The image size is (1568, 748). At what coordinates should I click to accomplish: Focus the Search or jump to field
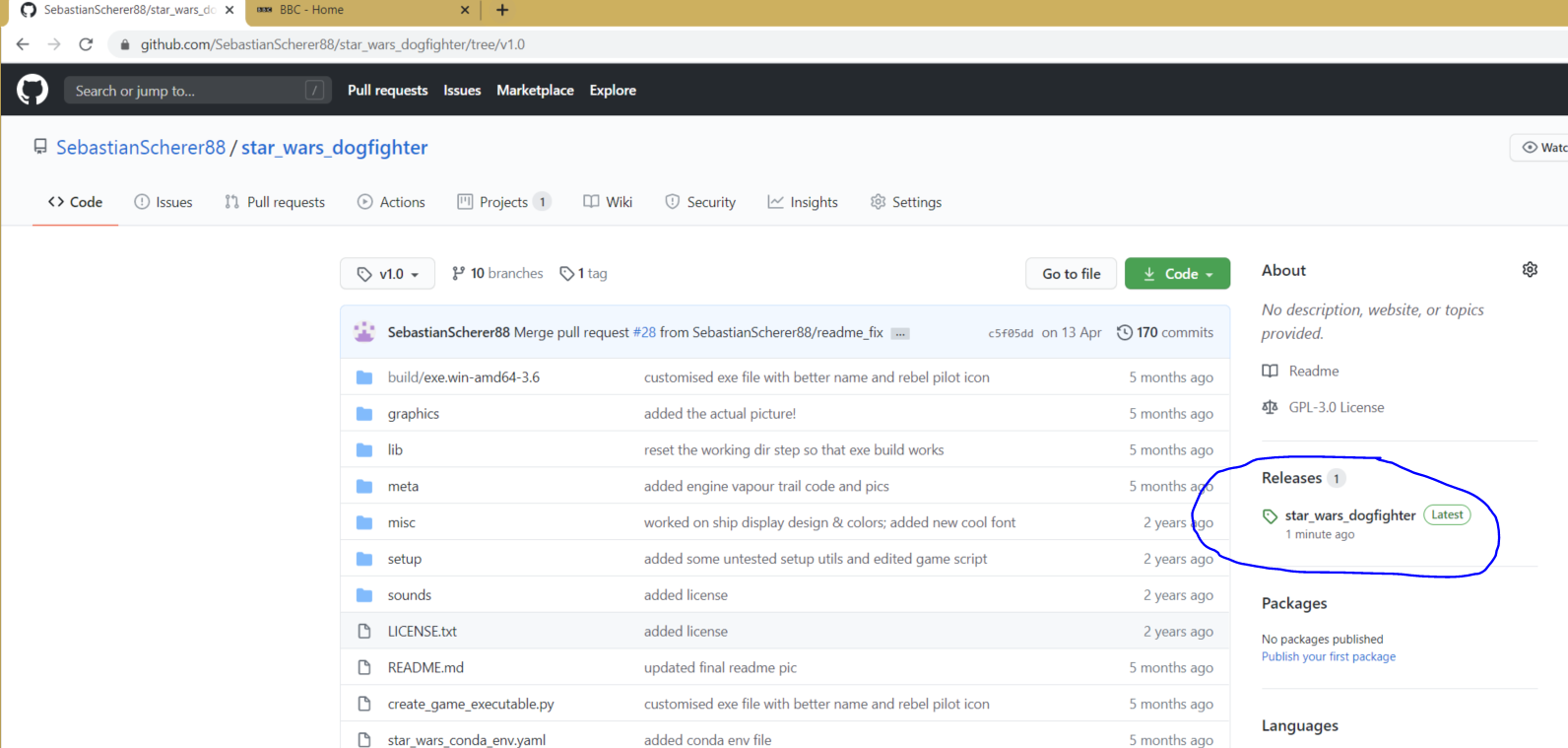pos(196,91)
